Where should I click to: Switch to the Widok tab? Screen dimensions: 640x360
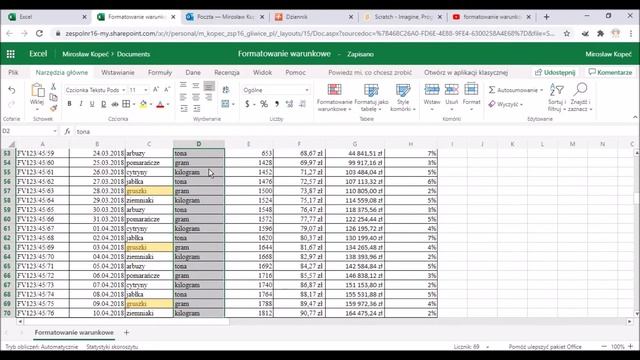click(262, 72)
